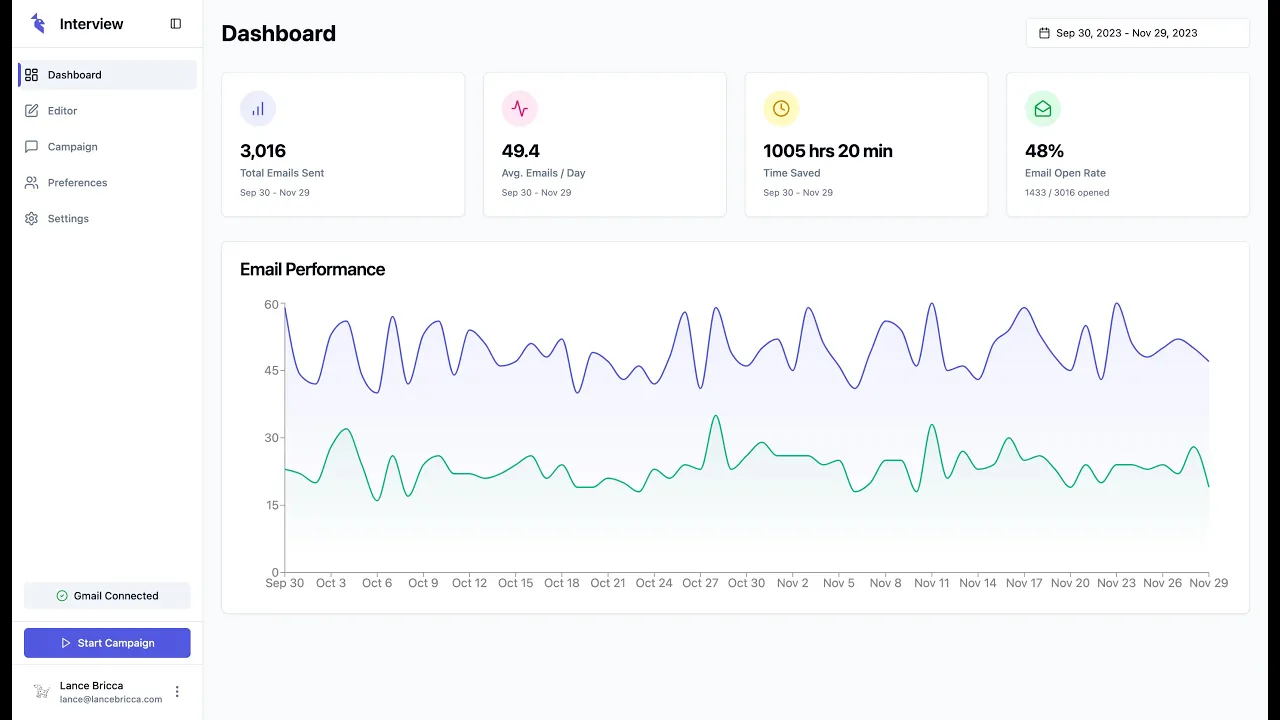Start a new campaign
Image resolution: width=1280 pixels, height=720 pixels.
tap(107, 643)
